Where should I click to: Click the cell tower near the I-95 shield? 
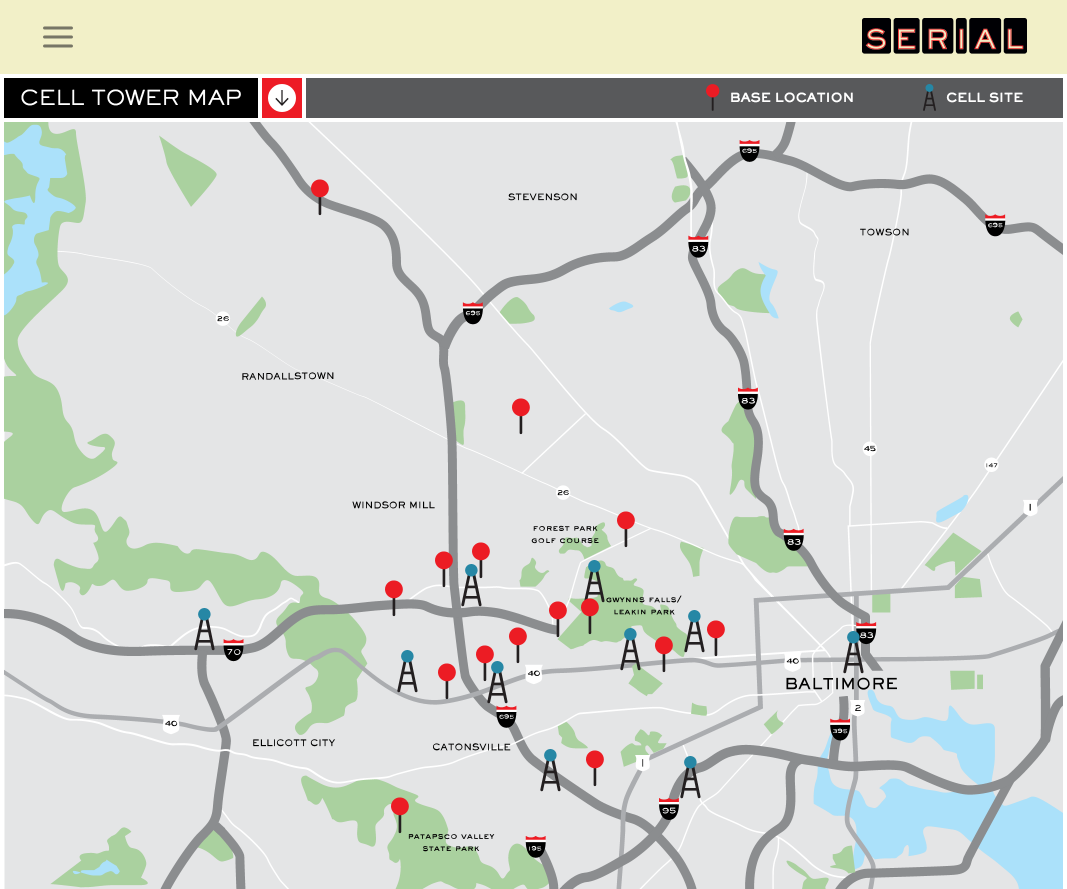click(x=690, y=778)
